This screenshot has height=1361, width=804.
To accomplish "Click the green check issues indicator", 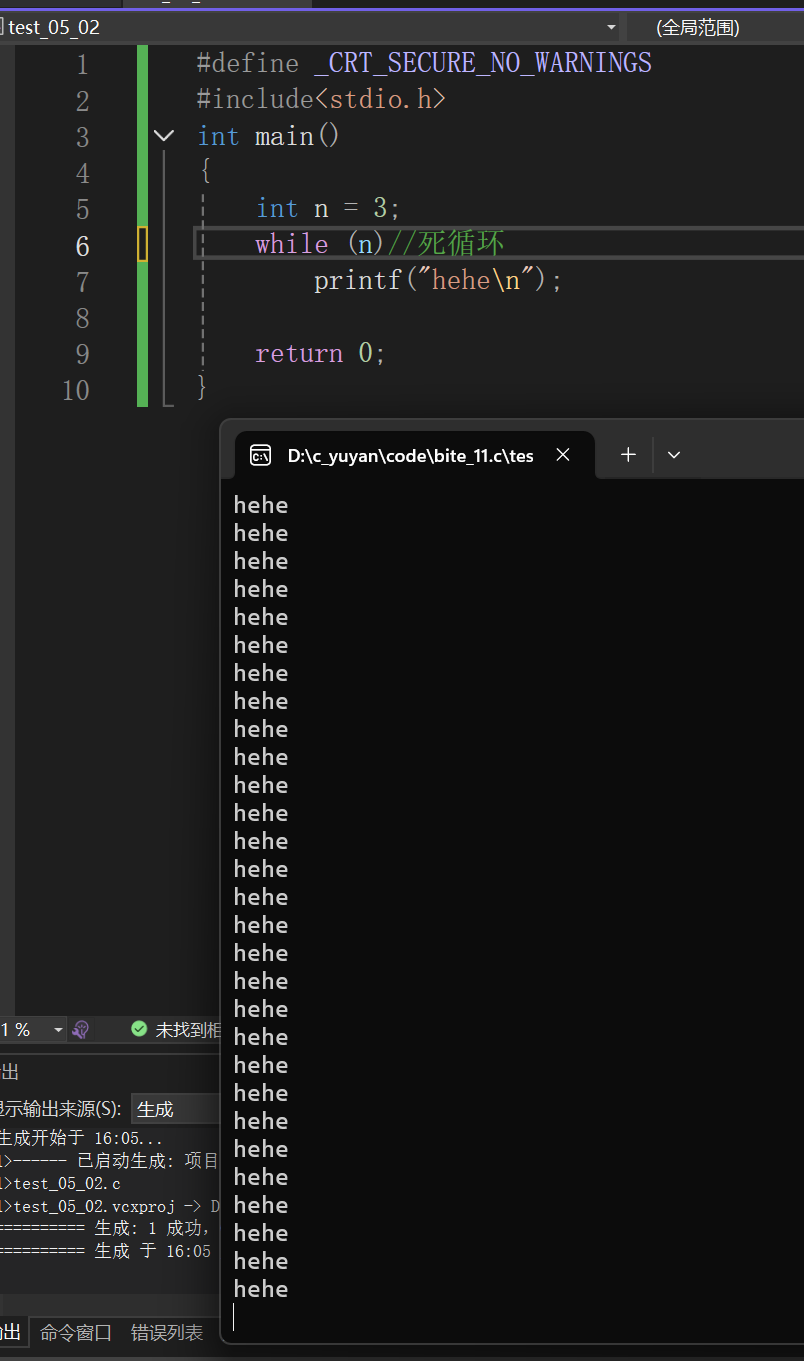I will click(139, 1029).
